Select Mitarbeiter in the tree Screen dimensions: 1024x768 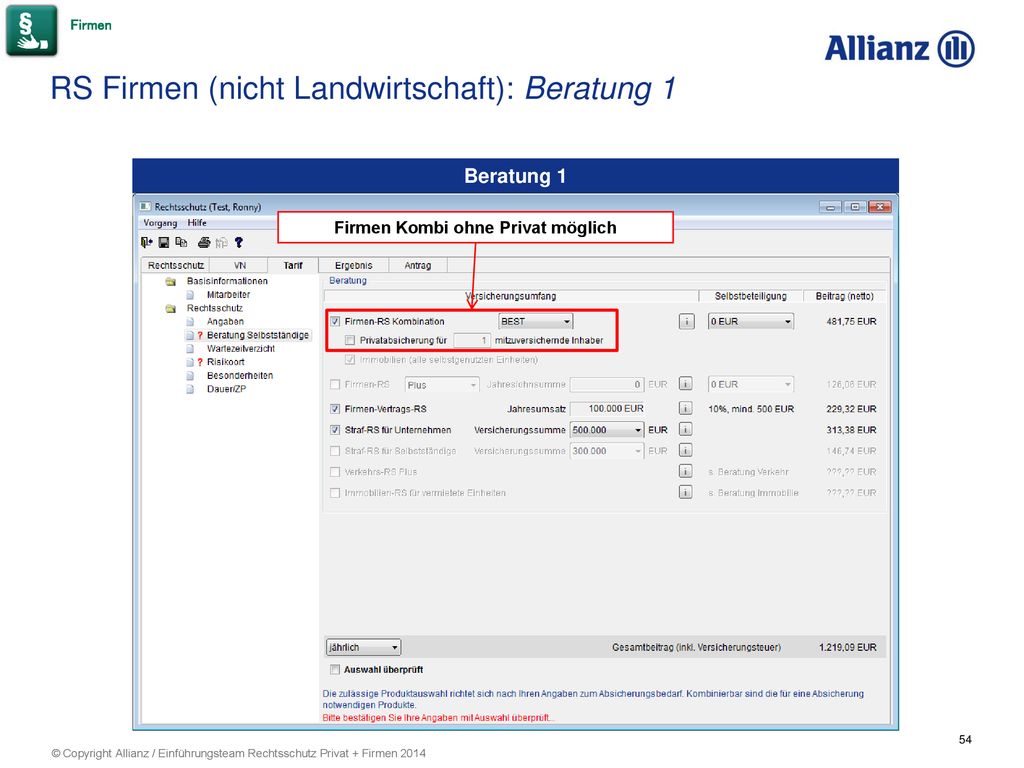229,295
